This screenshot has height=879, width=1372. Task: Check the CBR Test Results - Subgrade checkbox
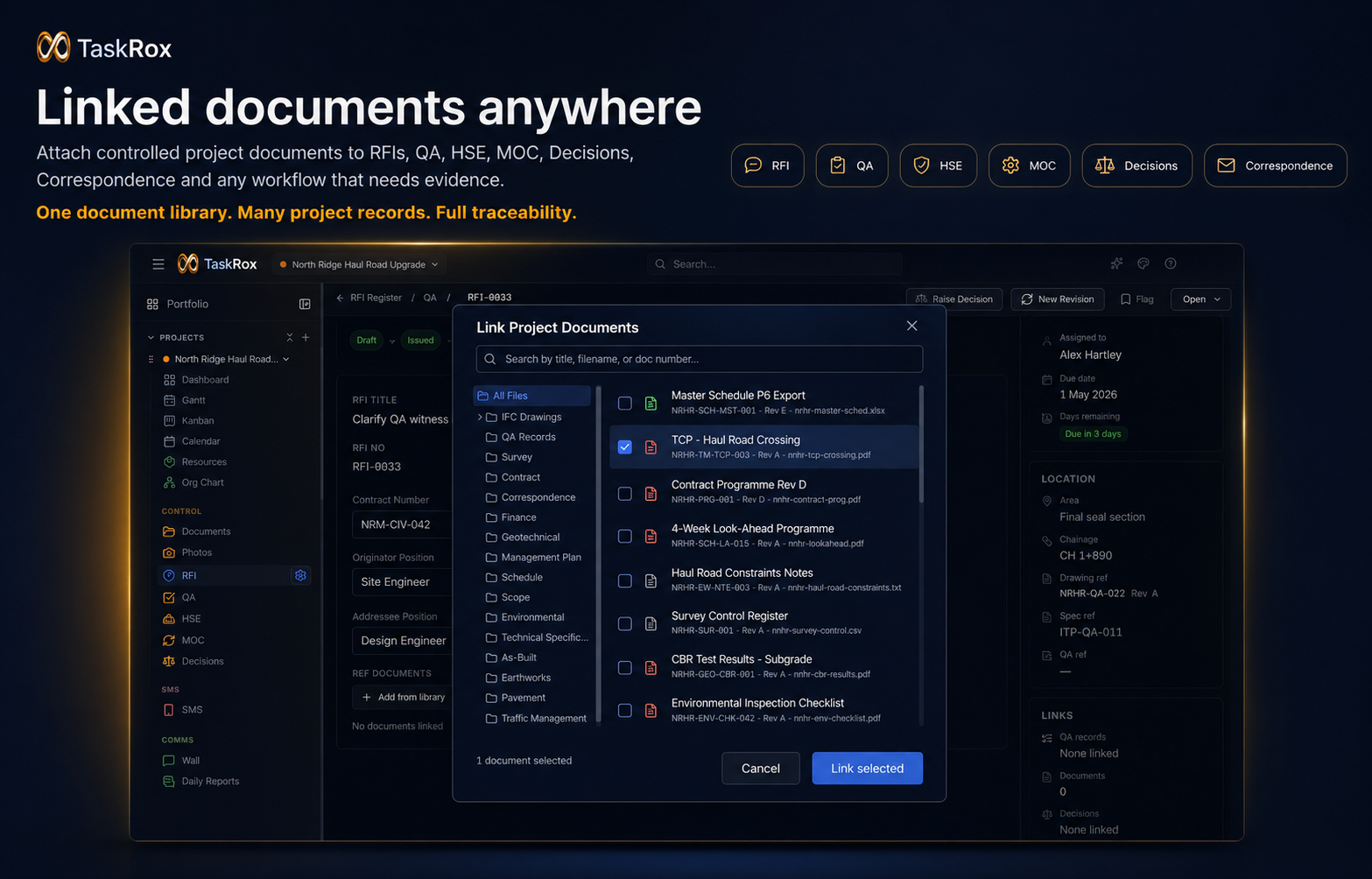click(x=624, y=667)
